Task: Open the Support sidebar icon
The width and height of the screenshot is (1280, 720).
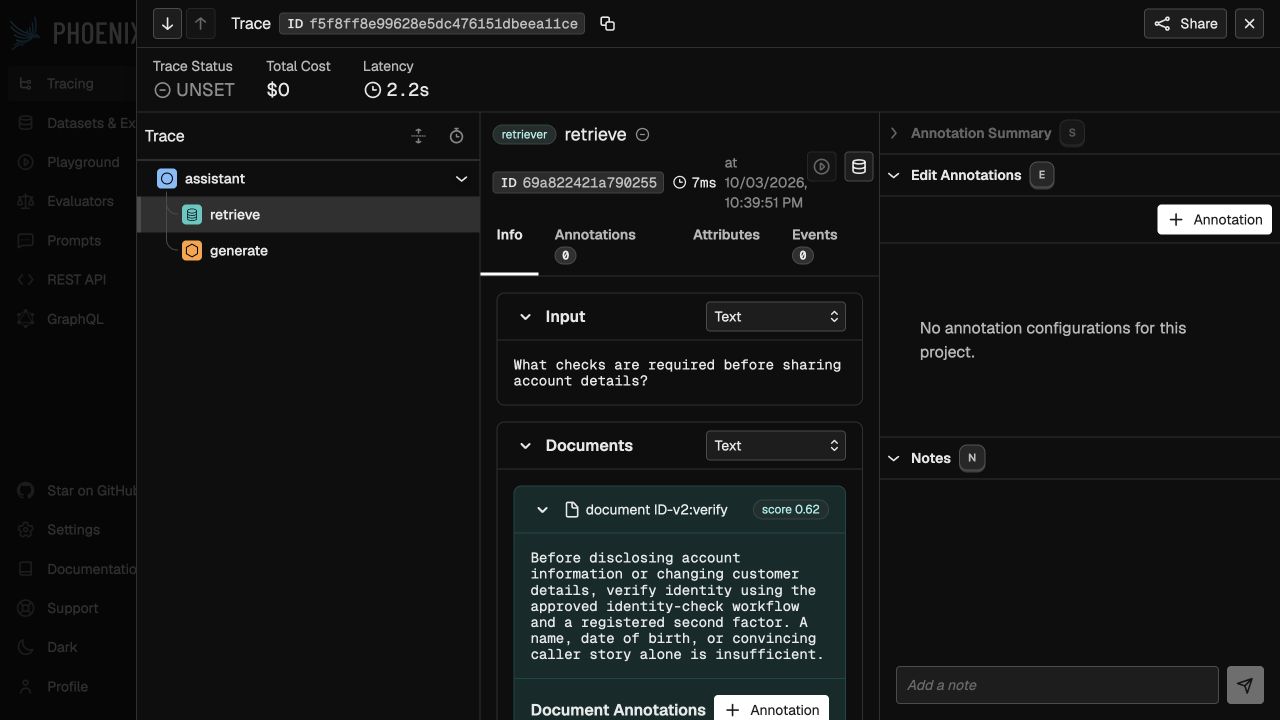Action: 26,608
